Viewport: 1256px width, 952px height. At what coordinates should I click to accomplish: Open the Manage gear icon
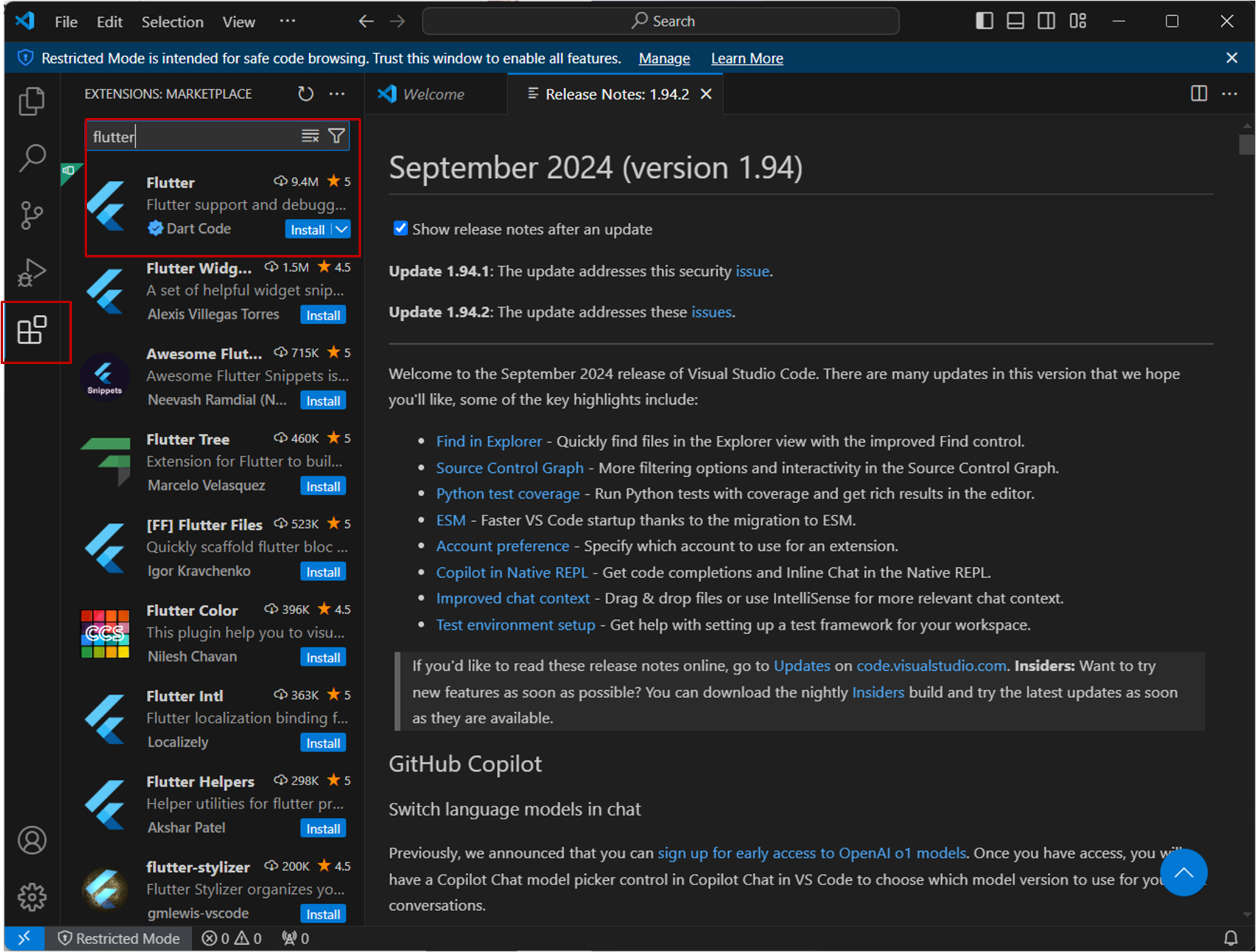click(32, 897)
